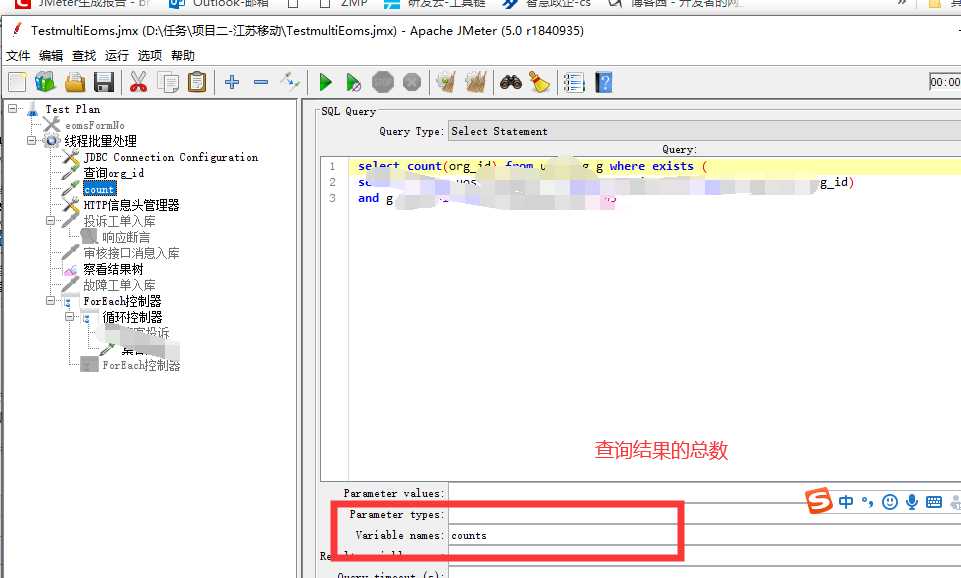
Task: Open the 查找 menu
Action: [84, 56]
